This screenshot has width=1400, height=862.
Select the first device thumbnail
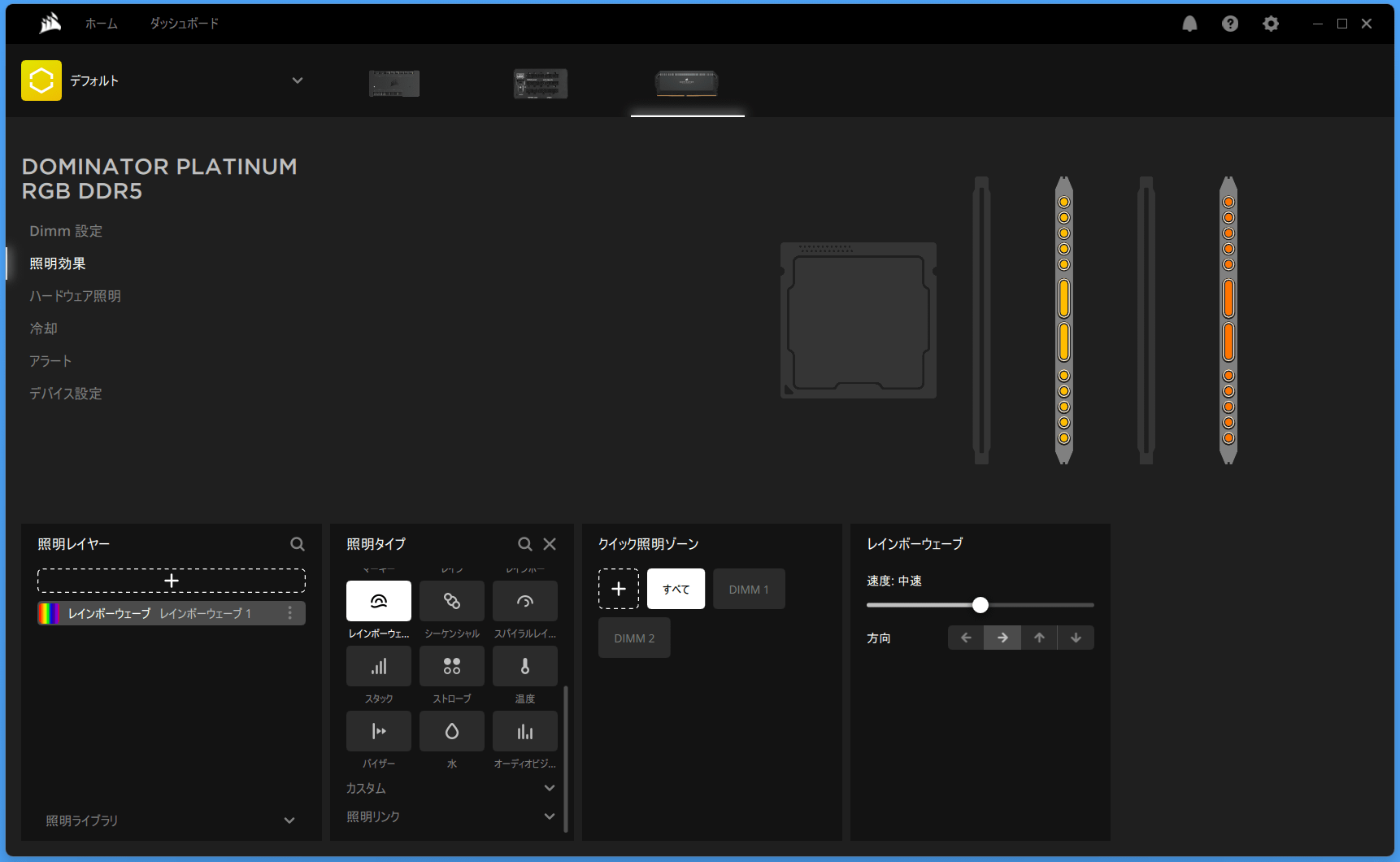(x=394, y=83)
